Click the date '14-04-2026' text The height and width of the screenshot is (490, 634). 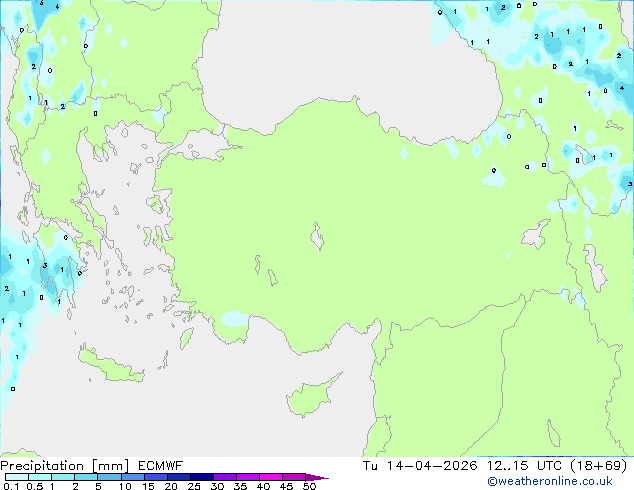click(x=432, y=466)
